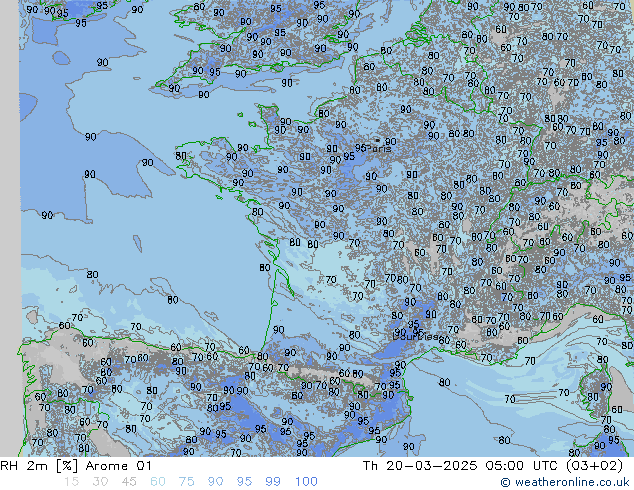Click the Paris city marker dot

[377, 140]
